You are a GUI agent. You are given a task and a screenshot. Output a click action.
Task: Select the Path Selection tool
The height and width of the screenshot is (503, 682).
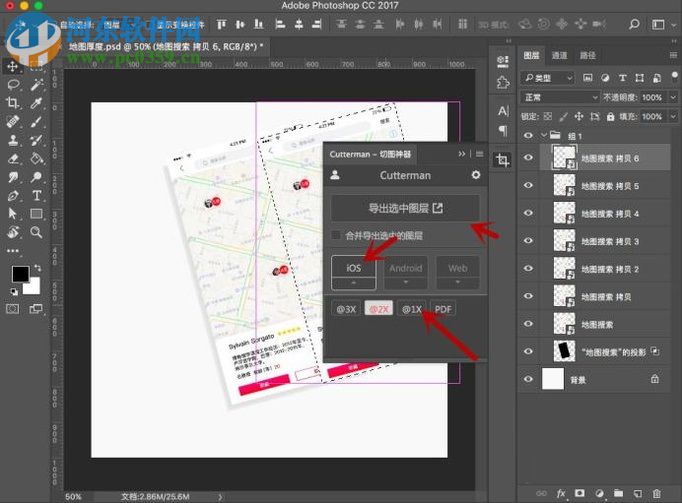[13, 214]
